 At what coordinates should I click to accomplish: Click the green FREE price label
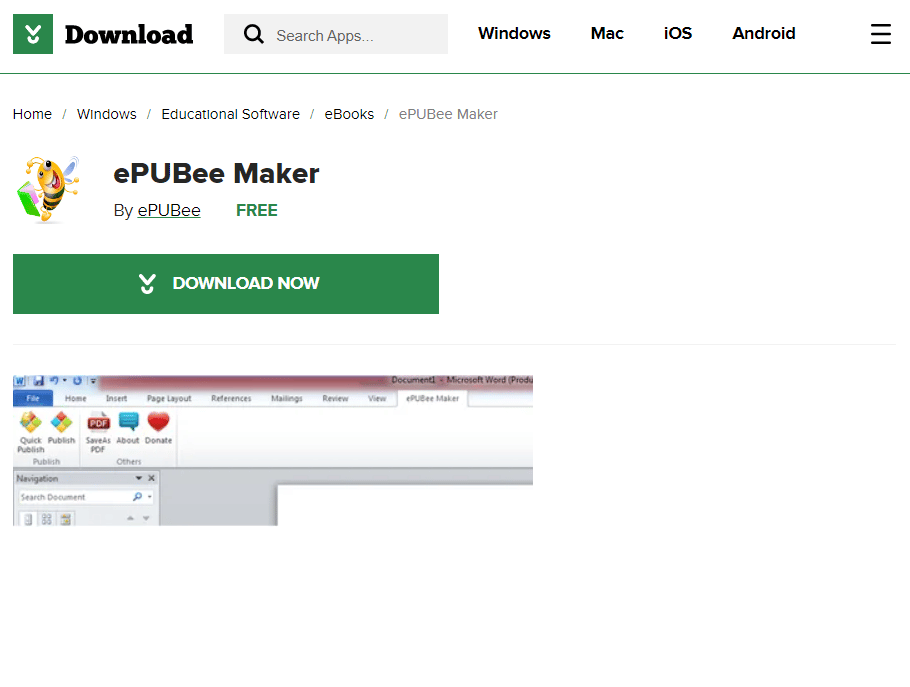coord(257,211)
